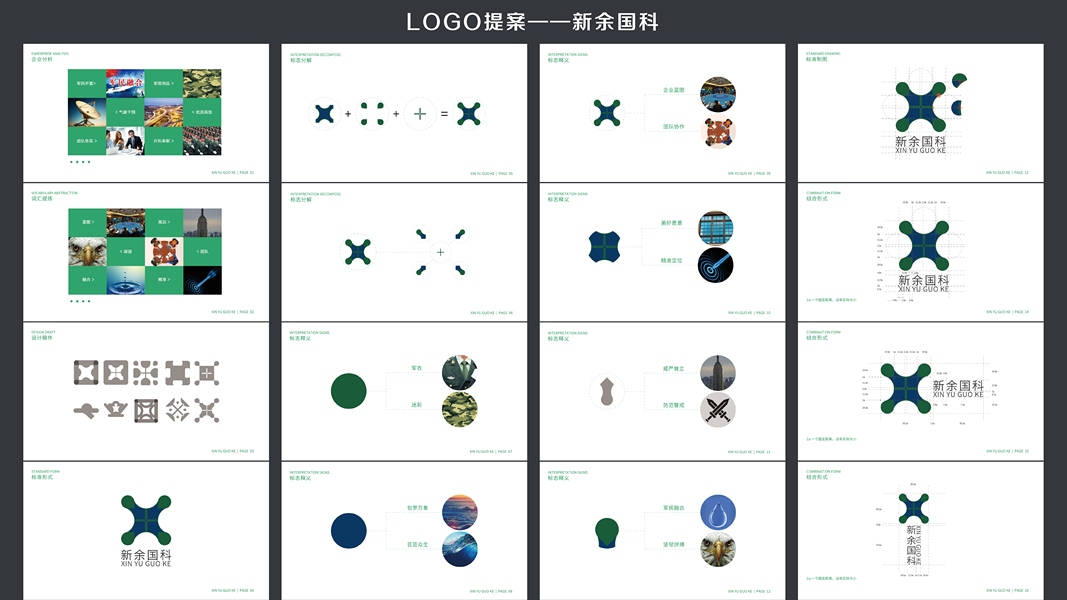Screen dimensions: 1067x600
Task: Click the circular military uniform photo
Action: [x=459, y=372]
